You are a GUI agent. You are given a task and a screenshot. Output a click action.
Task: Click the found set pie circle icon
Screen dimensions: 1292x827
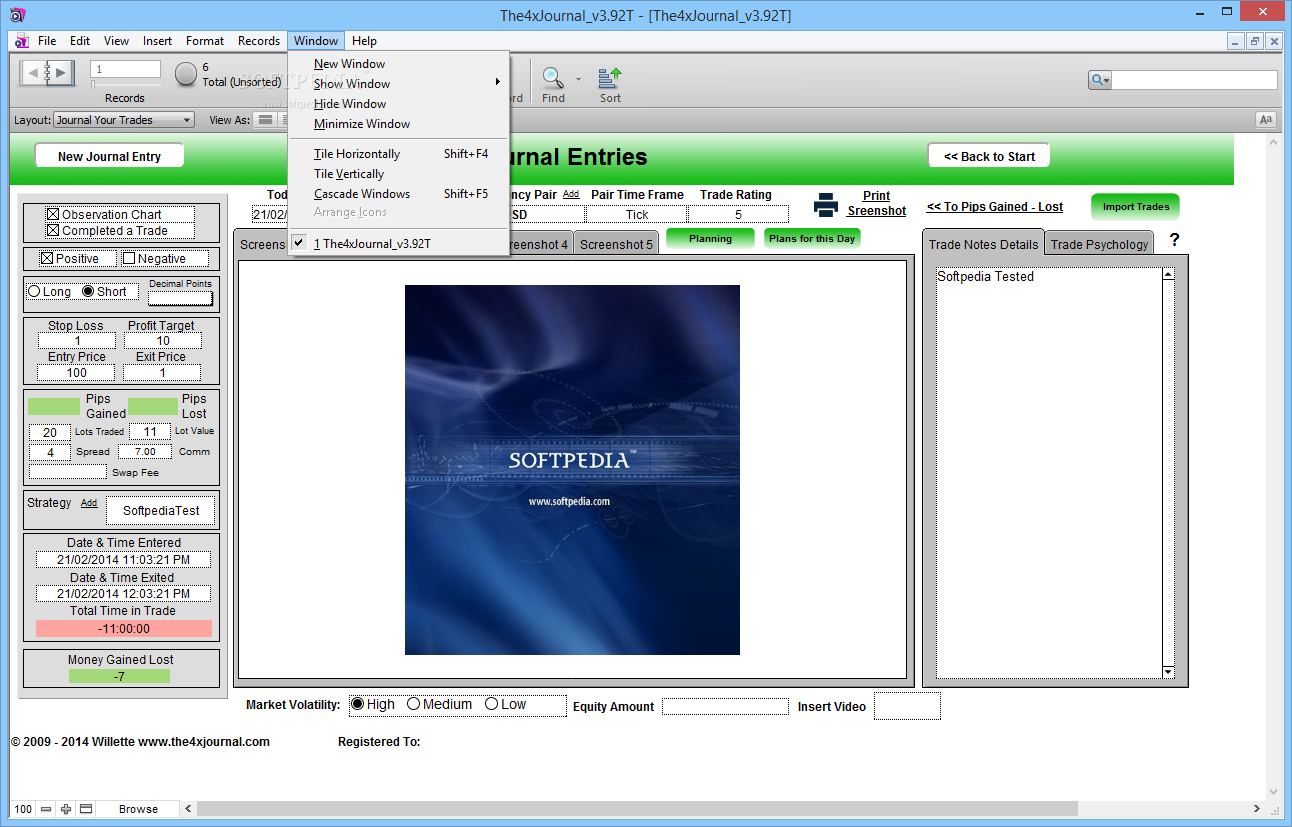pyautogui.click(x=186, y=74)
